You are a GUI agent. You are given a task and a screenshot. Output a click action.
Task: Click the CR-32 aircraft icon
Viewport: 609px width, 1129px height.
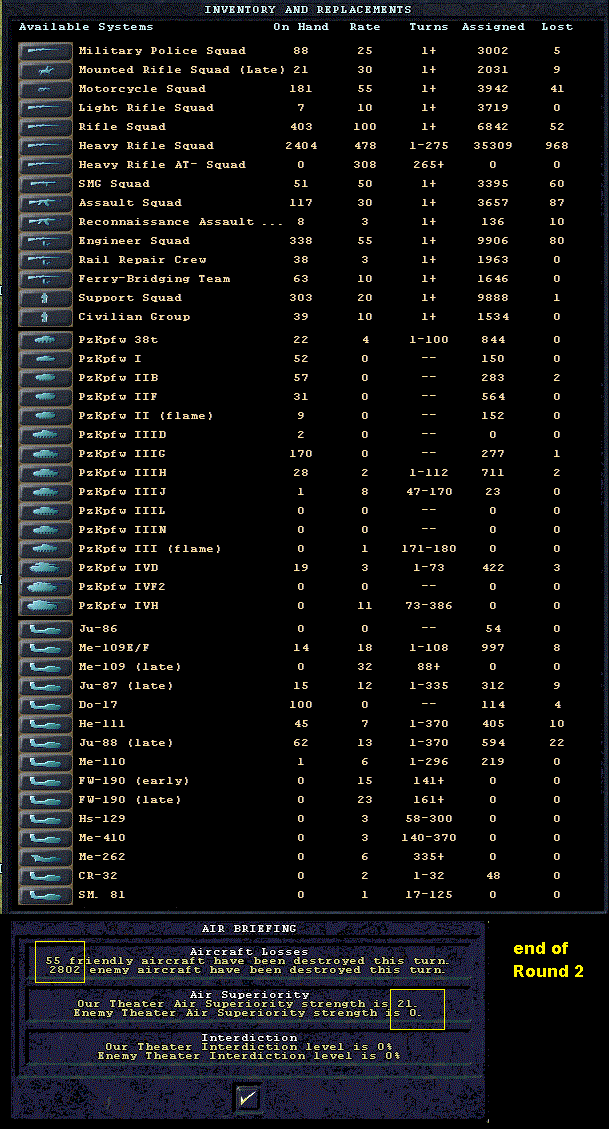45,876
